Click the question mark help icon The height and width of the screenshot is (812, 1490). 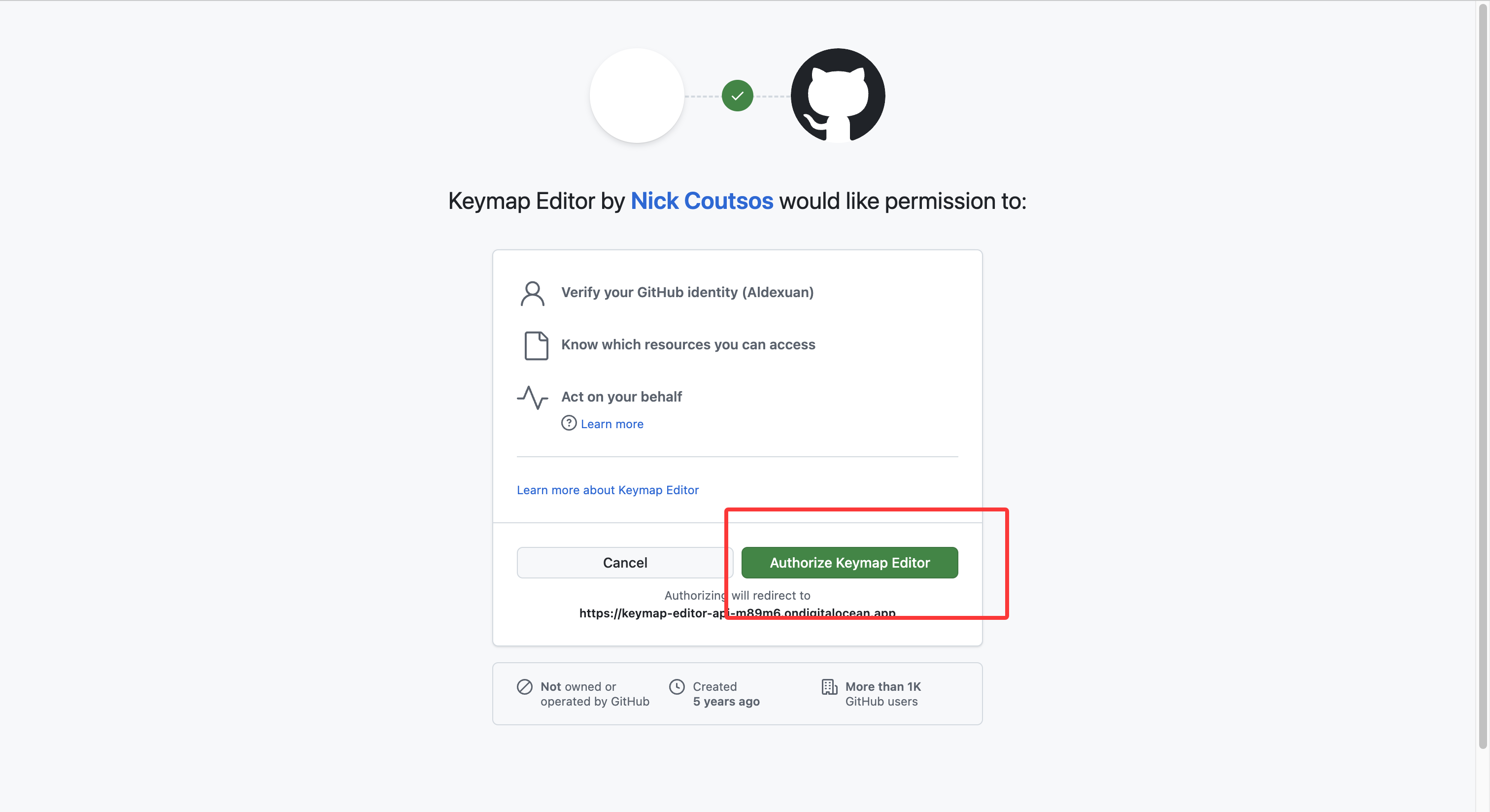tap(569, 423)
